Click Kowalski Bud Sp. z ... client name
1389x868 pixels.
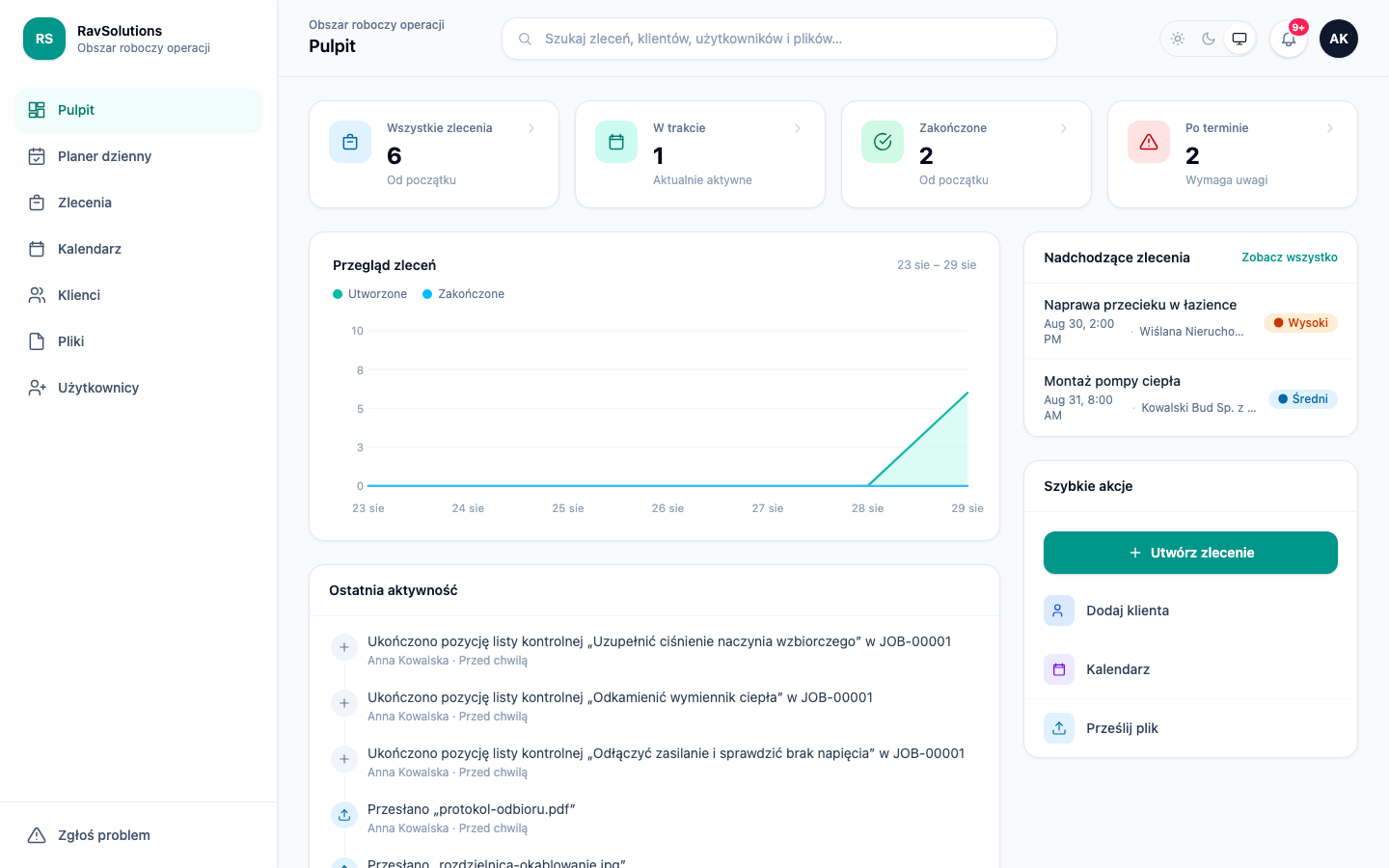point(1199,408)
